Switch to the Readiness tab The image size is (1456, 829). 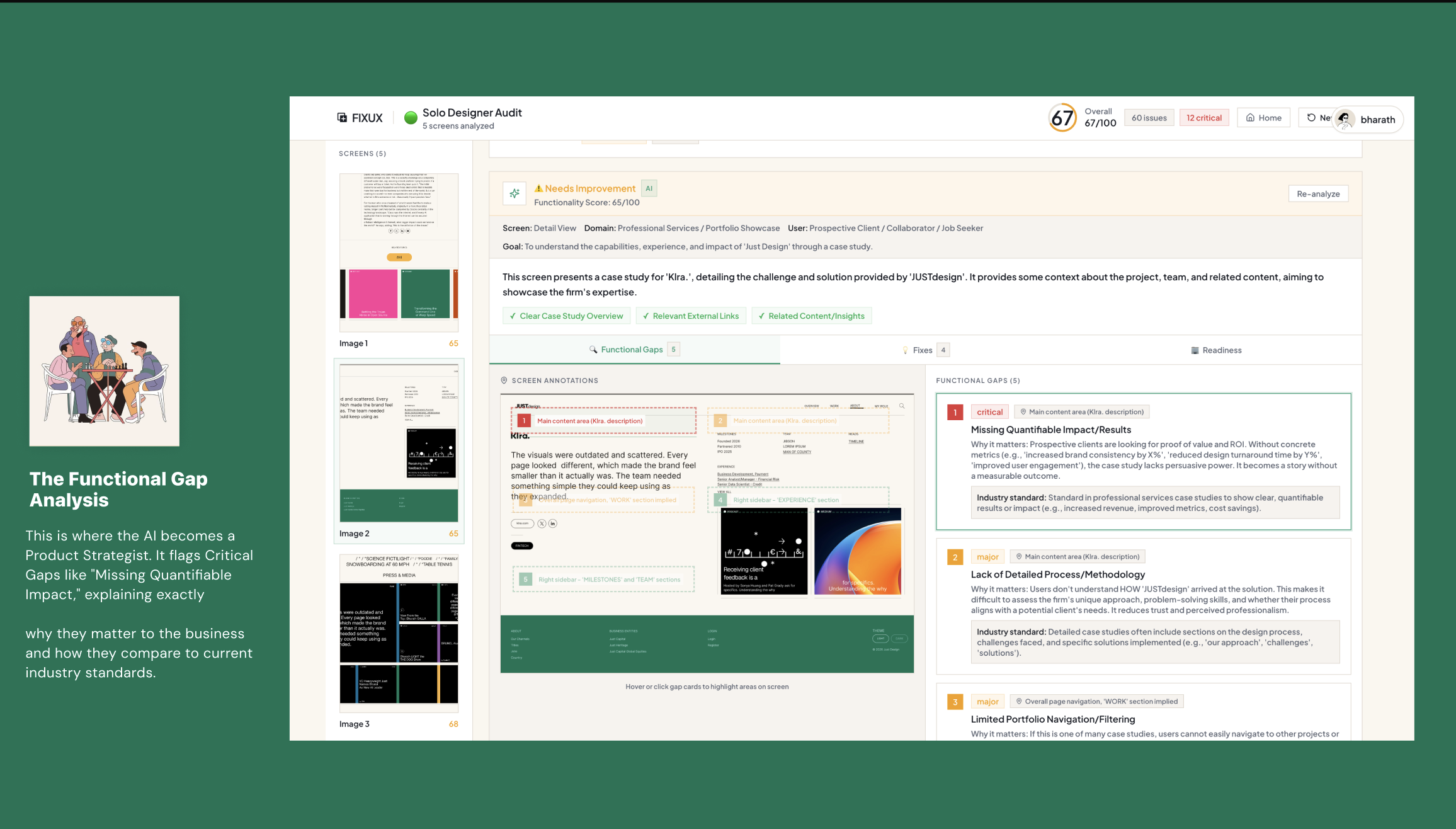point(1215,350)
